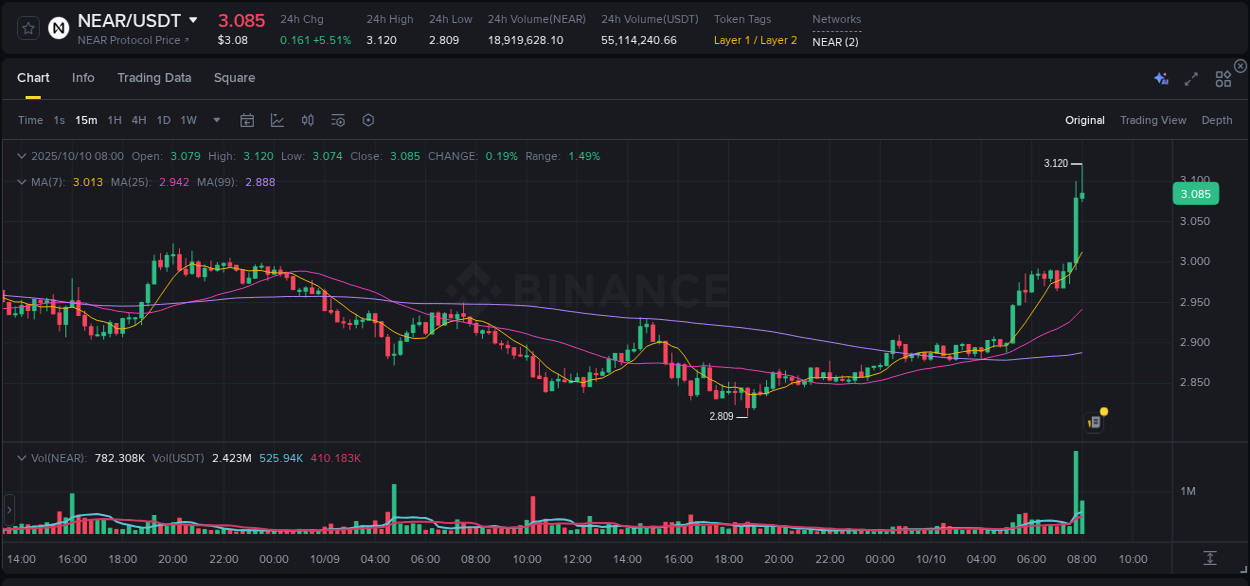Click the green current price label 3.085
This screenshot has height=586, width=1250.
(1196, 194)
